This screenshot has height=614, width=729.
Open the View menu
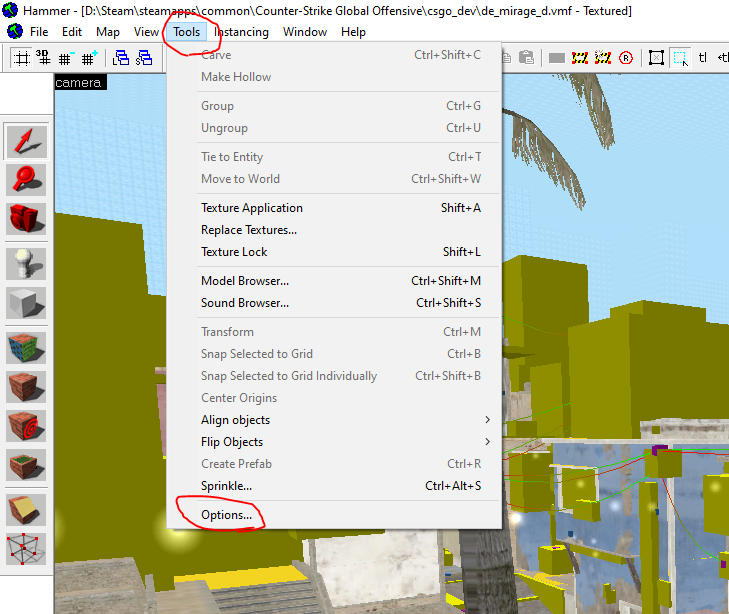[x=146, y=32]
